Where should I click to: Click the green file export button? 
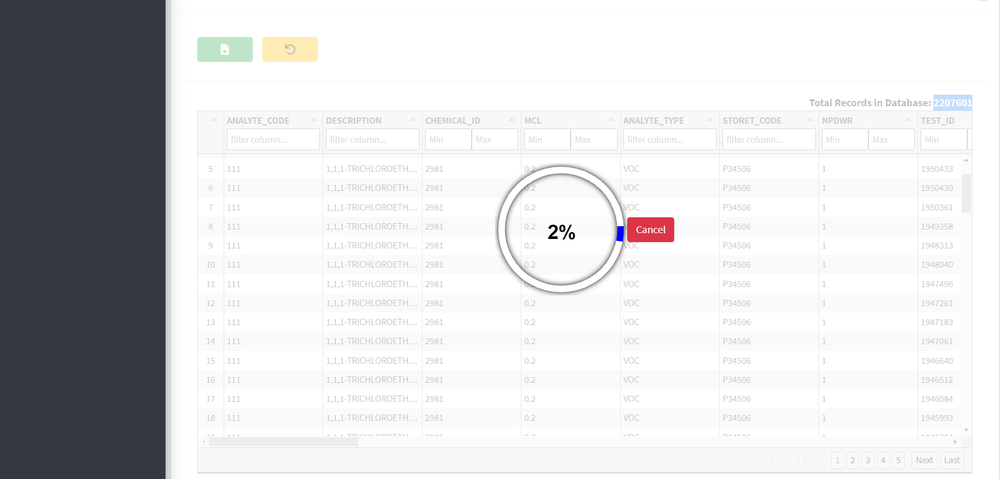coord(225,49)
